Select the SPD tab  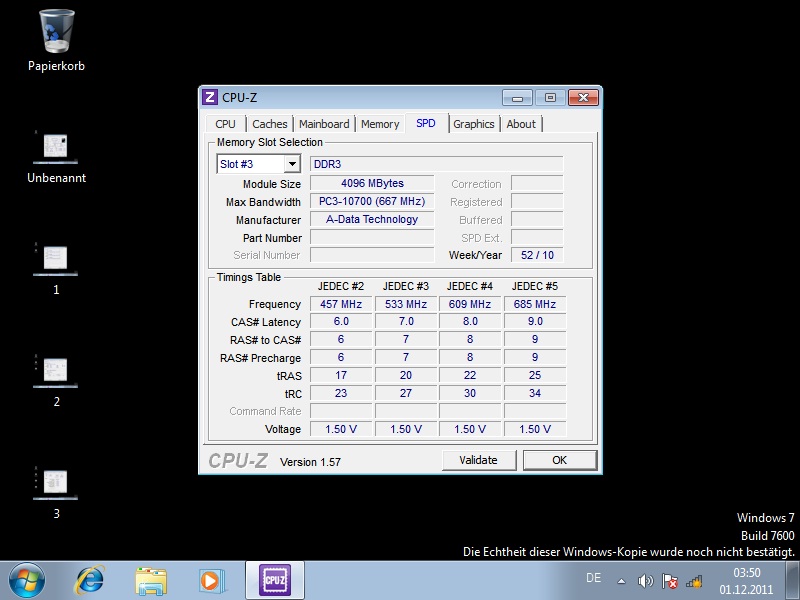(x=426, y=123)
